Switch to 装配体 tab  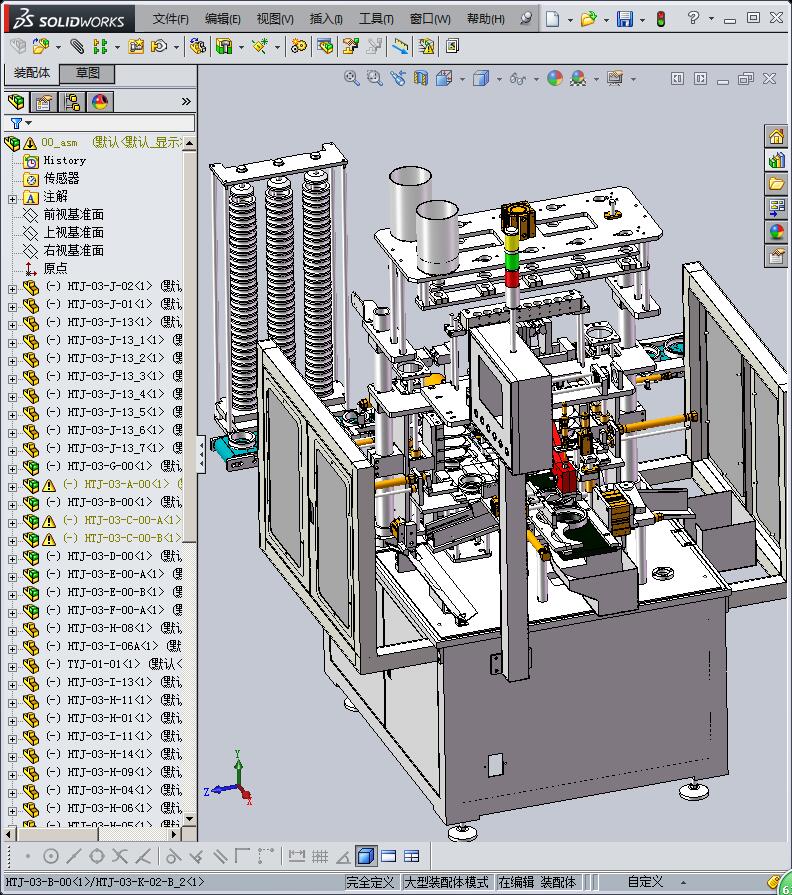[32, 73]
